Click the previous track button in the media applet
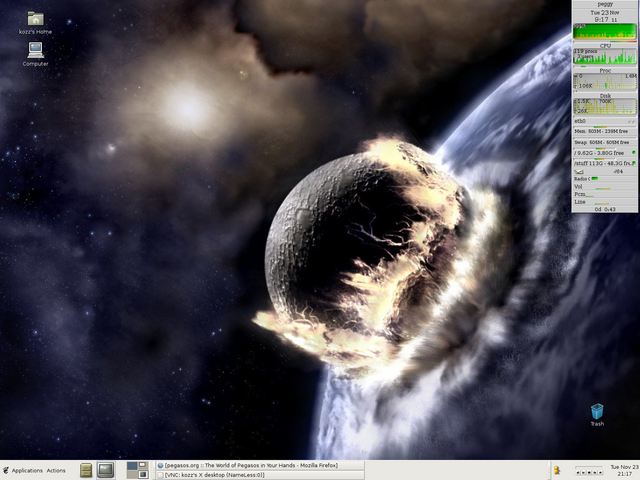Screen dimensions: 640x480 coord(578,473)
